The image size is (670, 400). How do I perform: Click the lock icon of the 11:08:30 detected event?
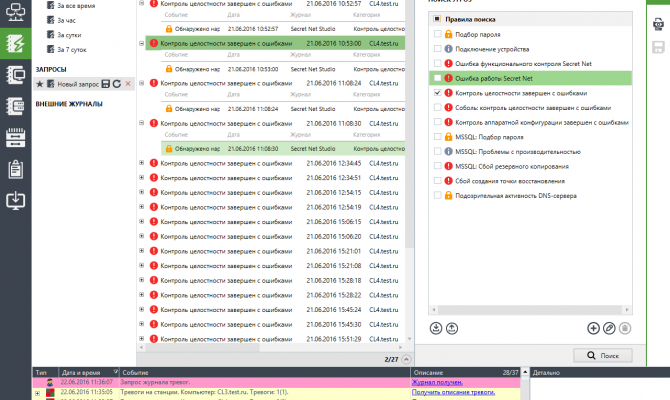pyautogui.click(x=169, y=149)
